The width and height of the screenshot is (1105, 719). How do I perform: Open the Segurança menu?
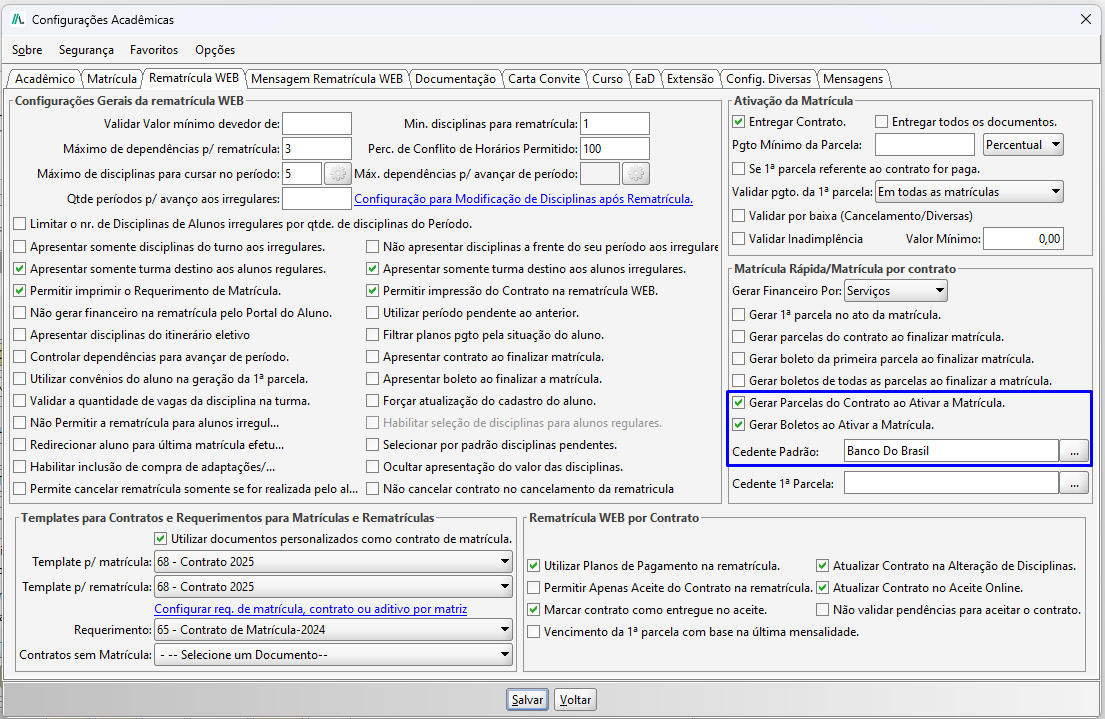pyautogui.click(x=86, y=50)
